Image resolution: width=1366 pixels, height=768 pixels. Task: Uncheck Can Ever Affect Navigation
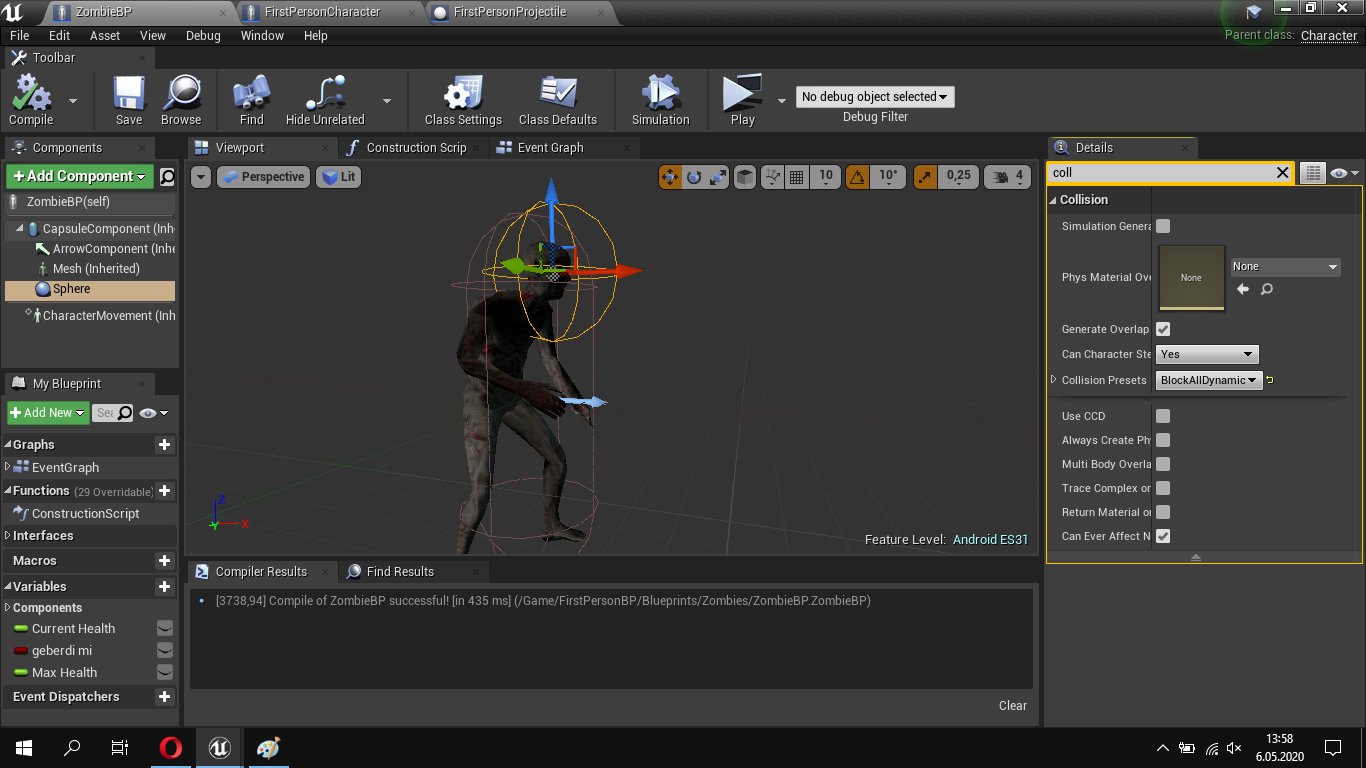(1163, 536)
